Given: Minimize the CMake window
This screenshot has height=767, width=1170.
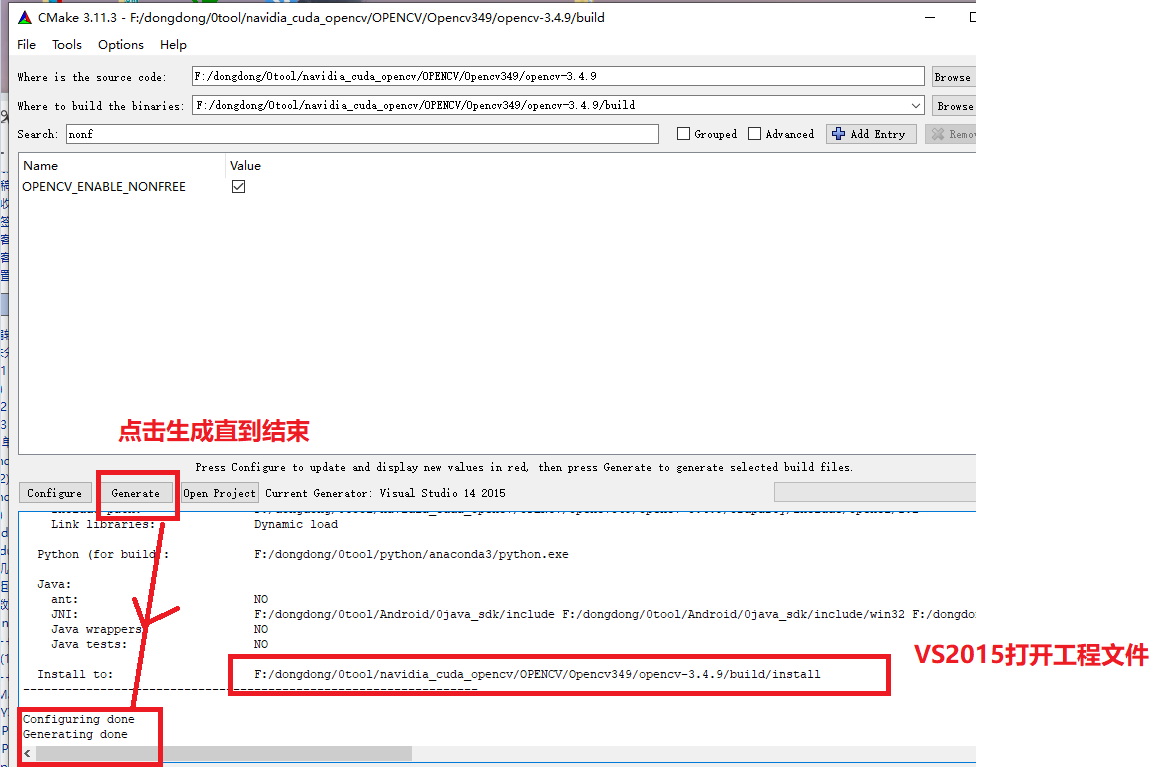Looking at the screenshot, I should click(930, 17).
